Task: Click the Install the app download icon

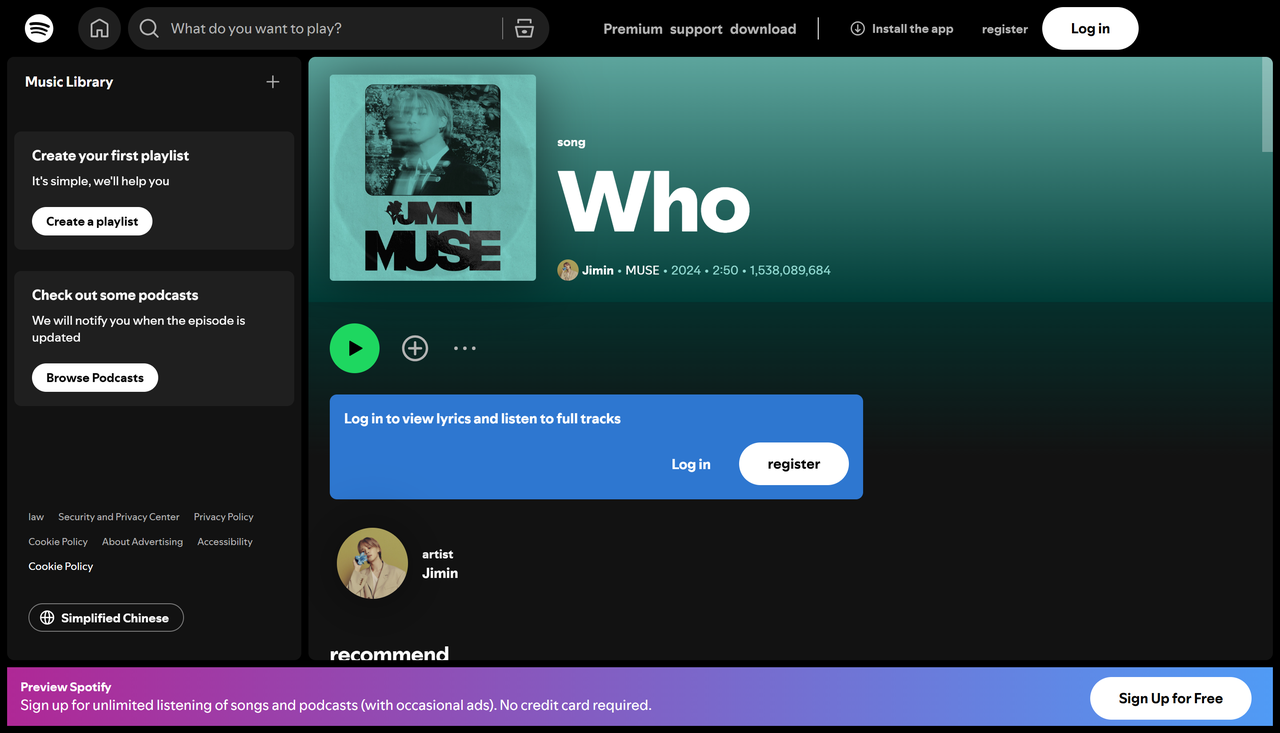Action: 857,28
